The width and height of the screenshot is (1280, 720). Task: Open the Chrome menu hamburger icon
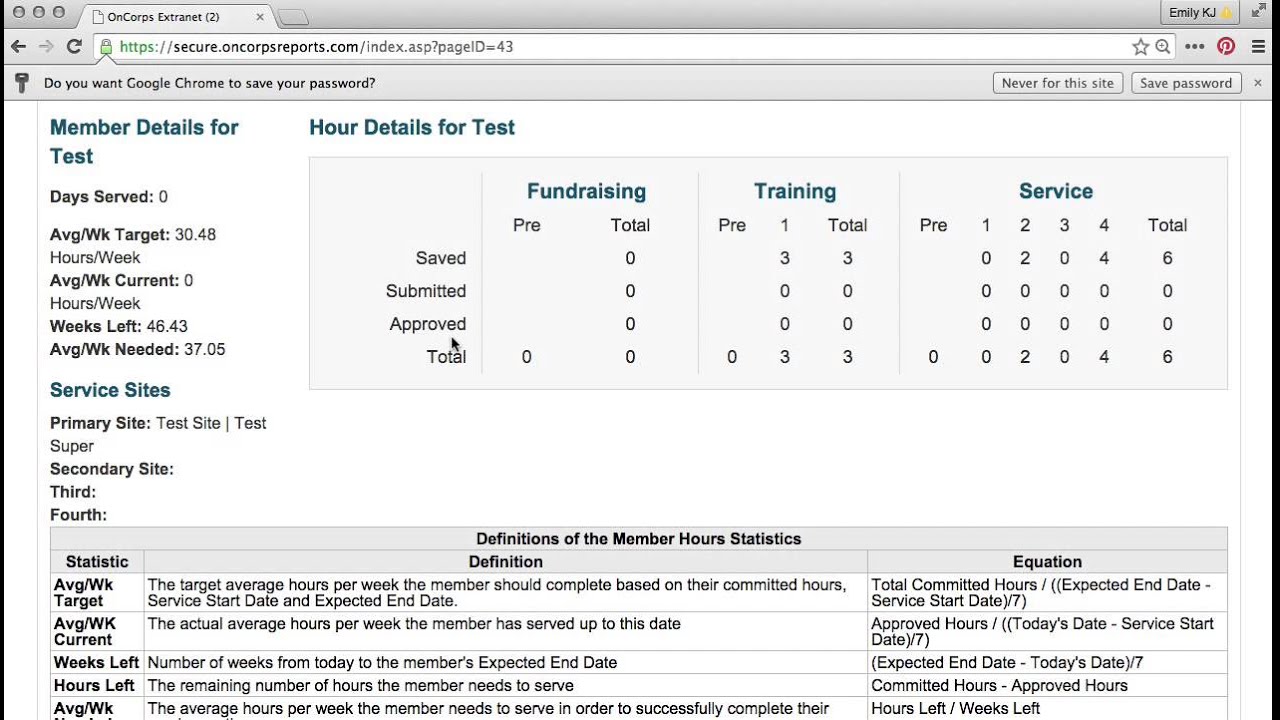coord(1259,47)
